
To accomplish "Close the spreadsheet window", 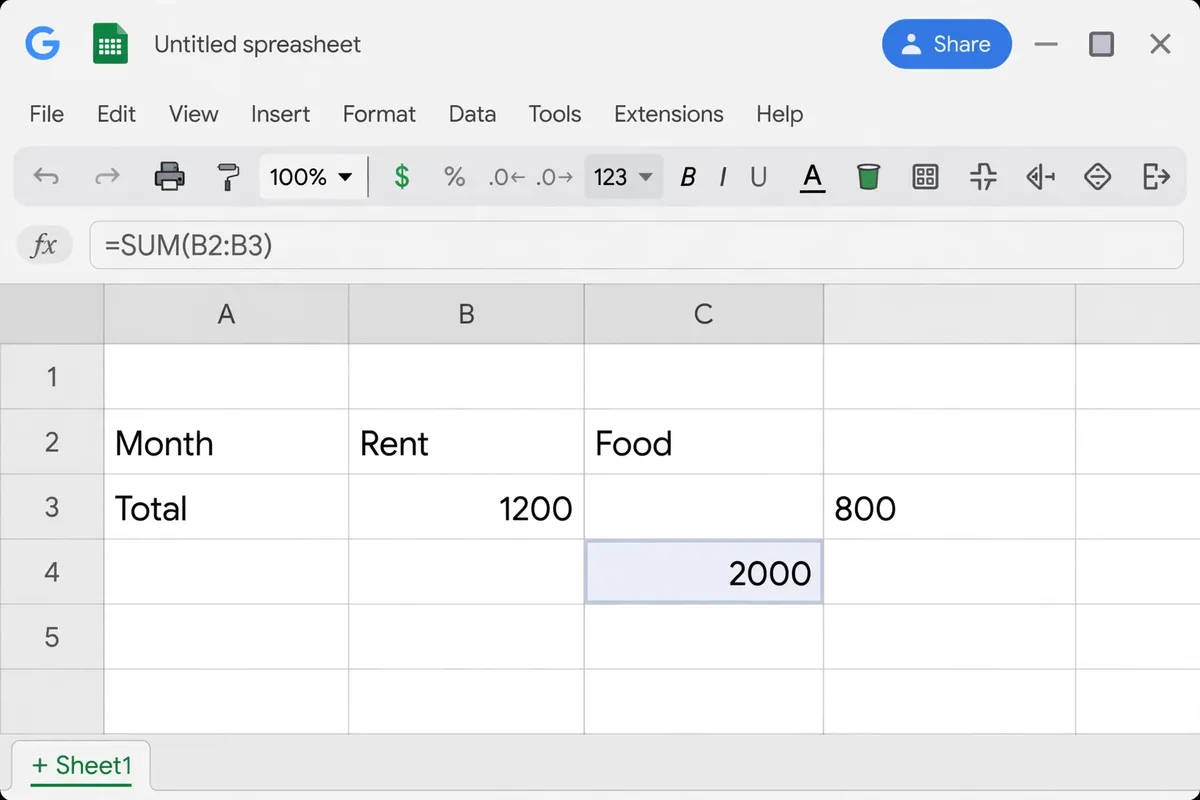I will pyautogui.click(x=1160, y=45).
